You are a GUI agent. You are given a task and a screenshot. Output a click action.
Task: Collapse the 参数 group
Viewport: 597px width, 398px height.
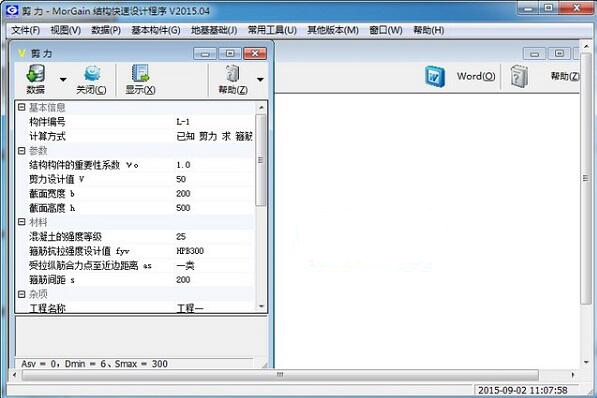point(22,151)
